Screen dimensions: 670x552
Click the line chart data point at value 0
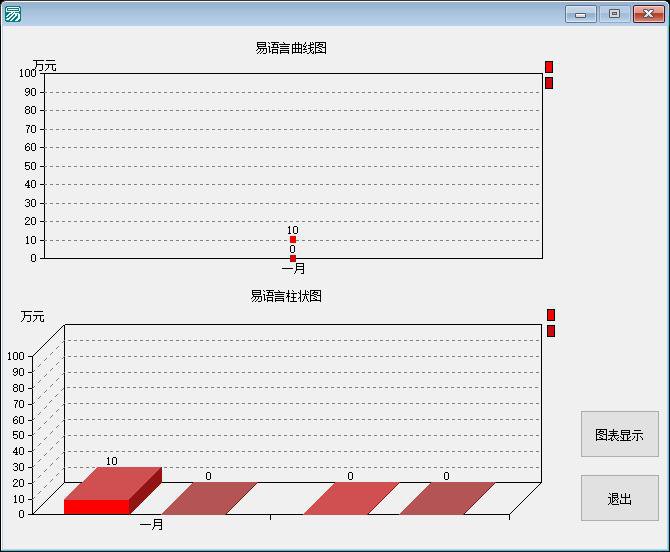[293, 258]
